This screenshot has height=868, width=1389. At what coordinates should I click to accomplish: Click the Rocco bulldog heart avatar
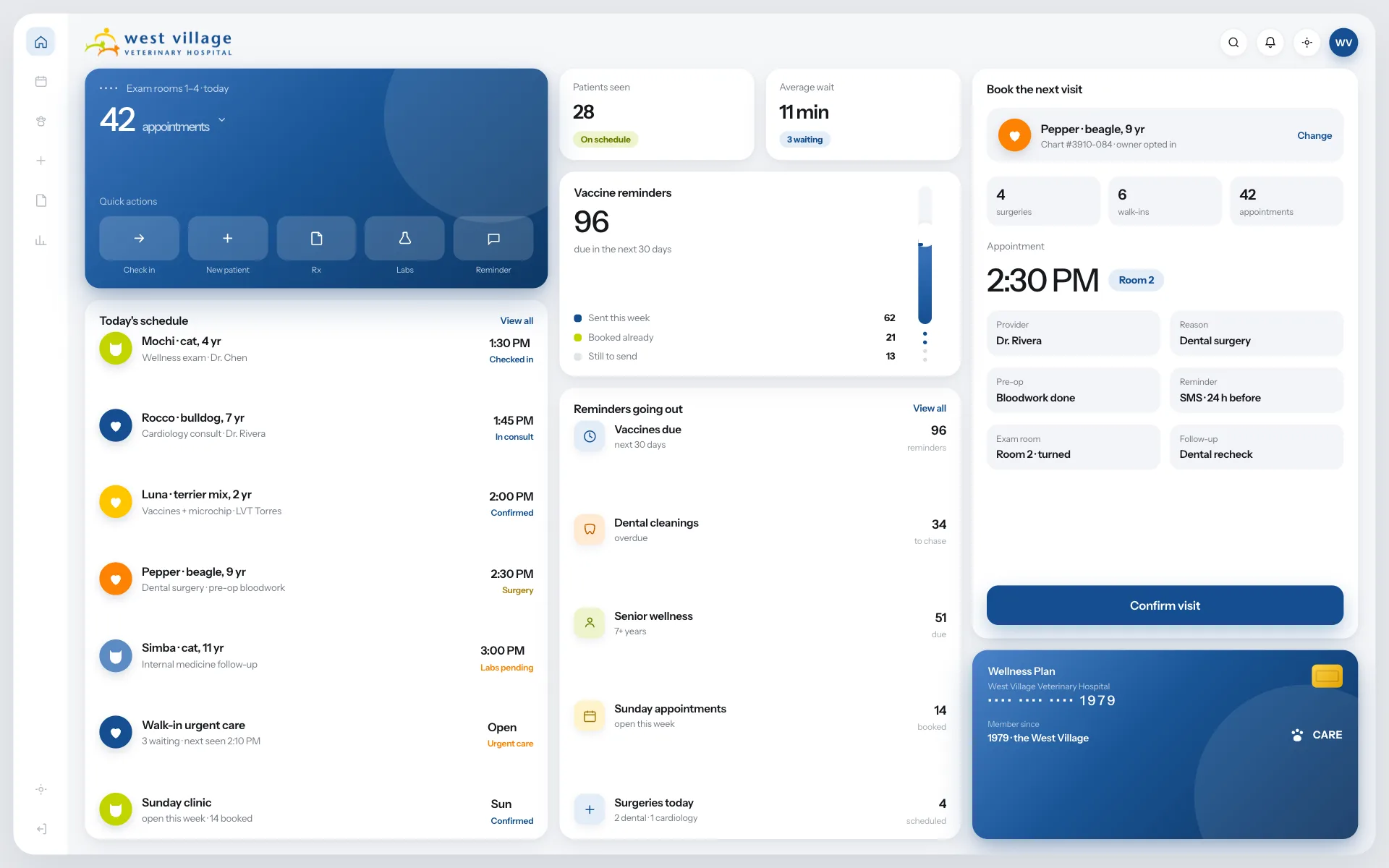pyautogui.click(x=116, y=425)
